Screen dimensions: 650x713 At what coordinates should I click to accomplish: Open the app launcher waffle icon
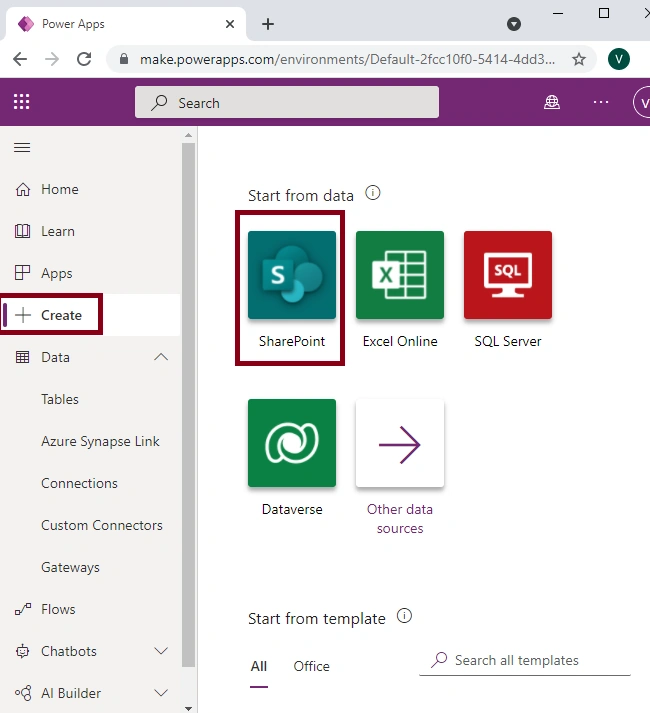click(21, 102)
